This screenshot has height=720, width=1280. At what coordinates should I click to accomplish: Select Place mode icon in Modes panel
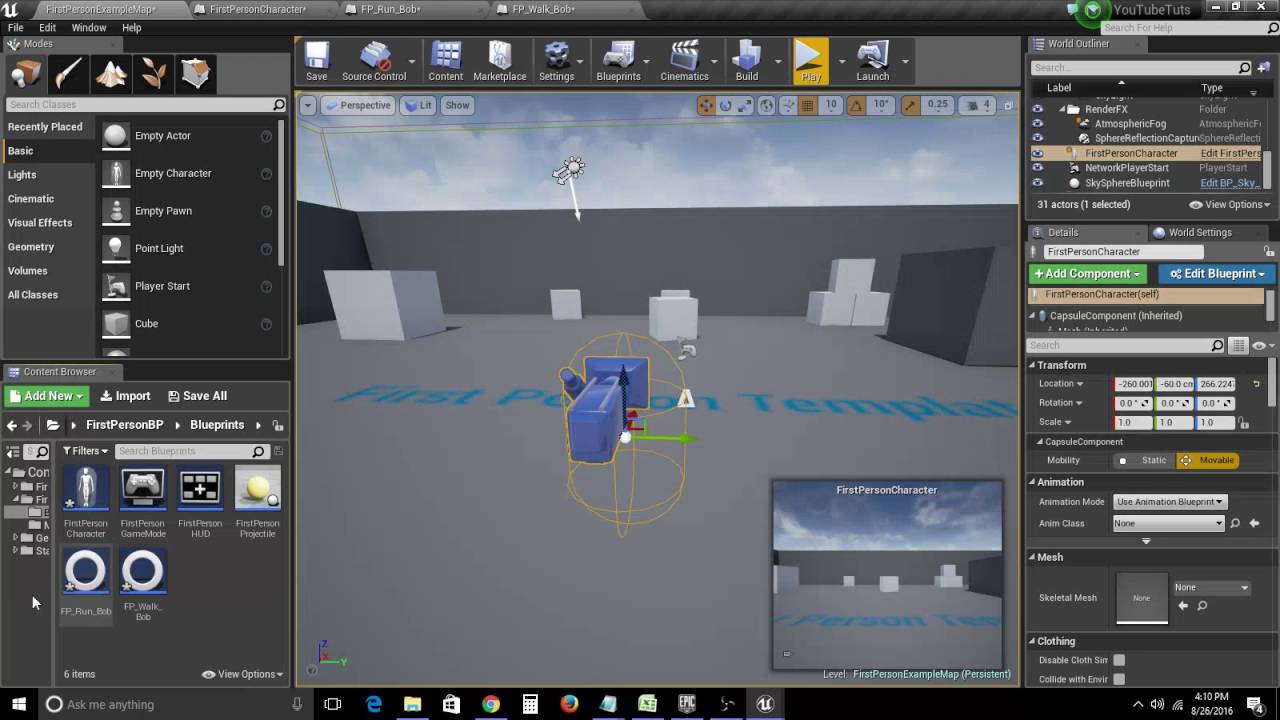click(26, 74)
